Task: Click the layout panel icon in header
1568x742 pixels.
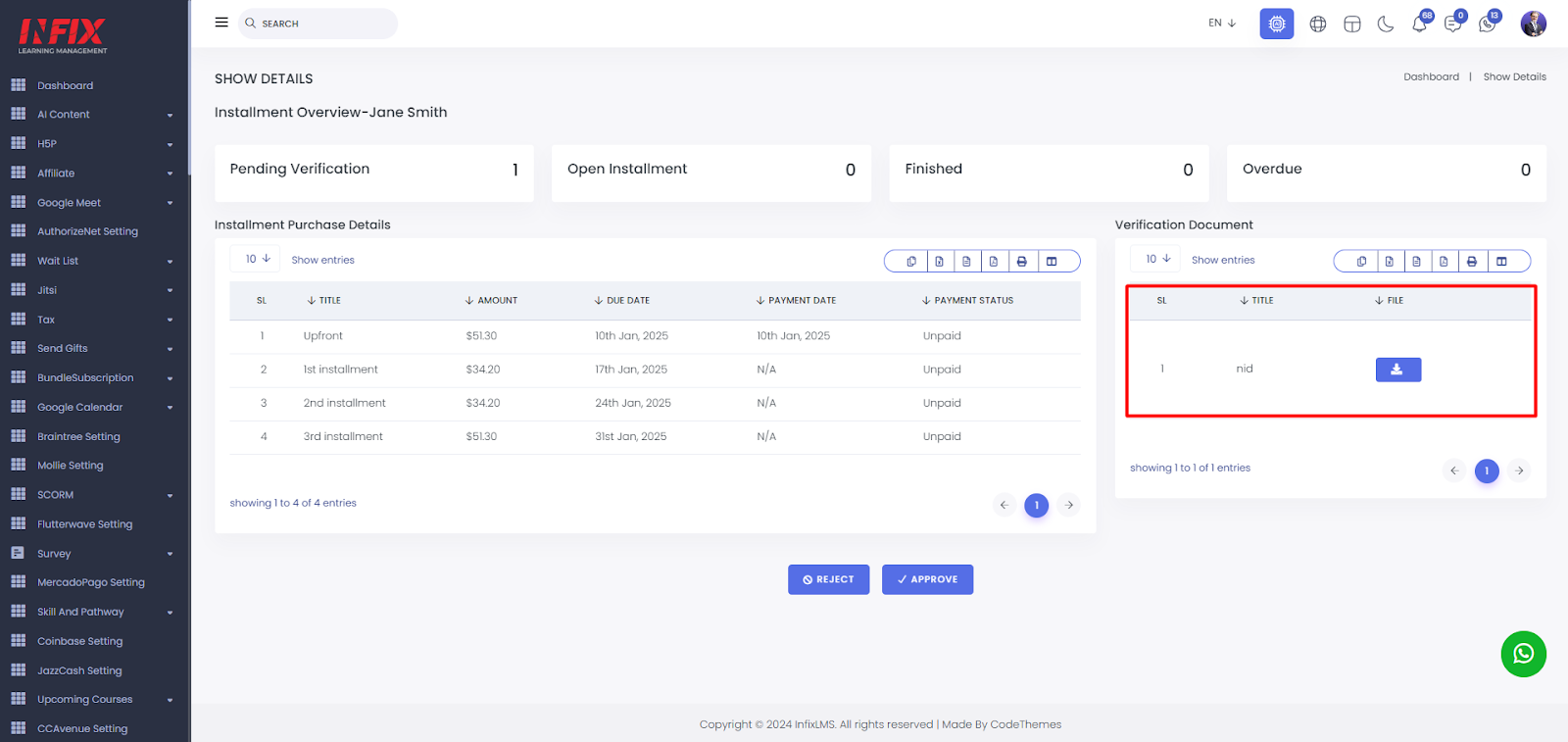Action: point(1352,24)
